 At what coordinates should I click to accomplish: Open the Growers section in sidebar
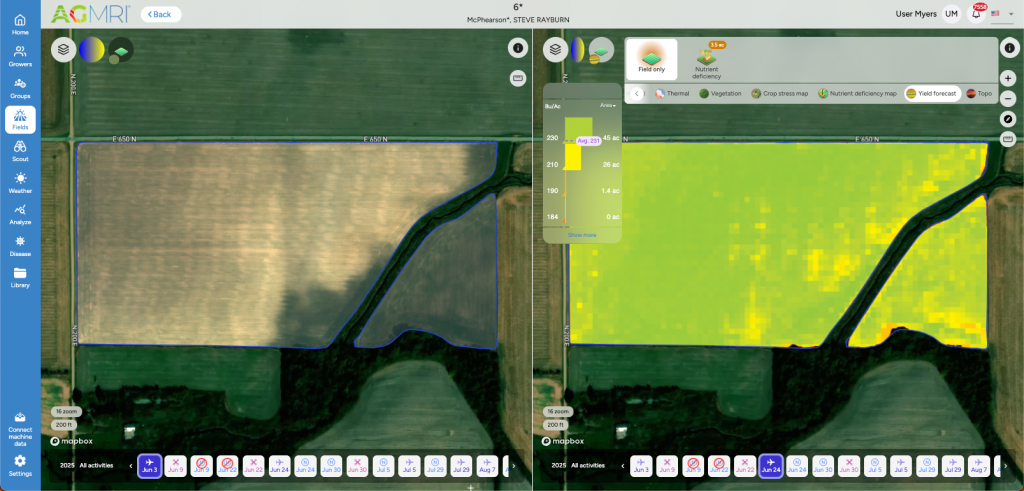coord(20,56)
